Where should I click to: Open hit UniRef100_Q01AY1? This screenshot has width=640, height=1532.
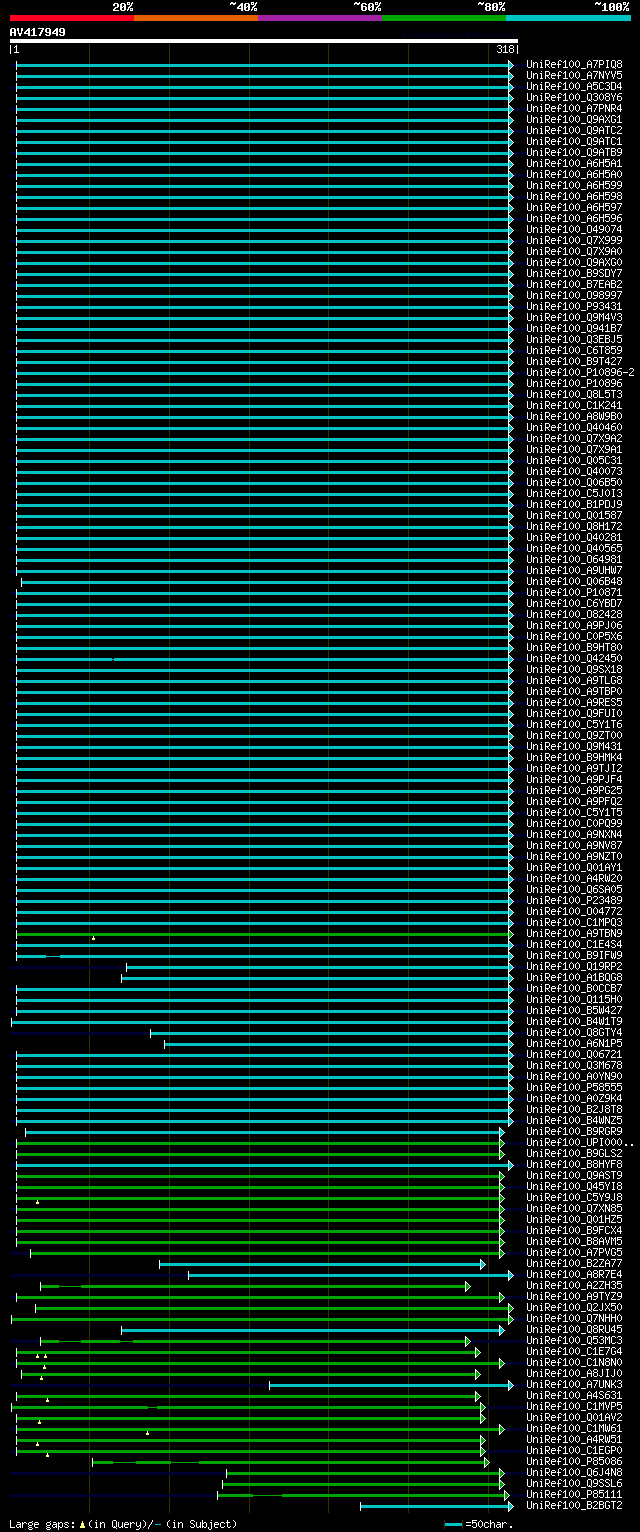pyautogui.click(x=574, y=867)
